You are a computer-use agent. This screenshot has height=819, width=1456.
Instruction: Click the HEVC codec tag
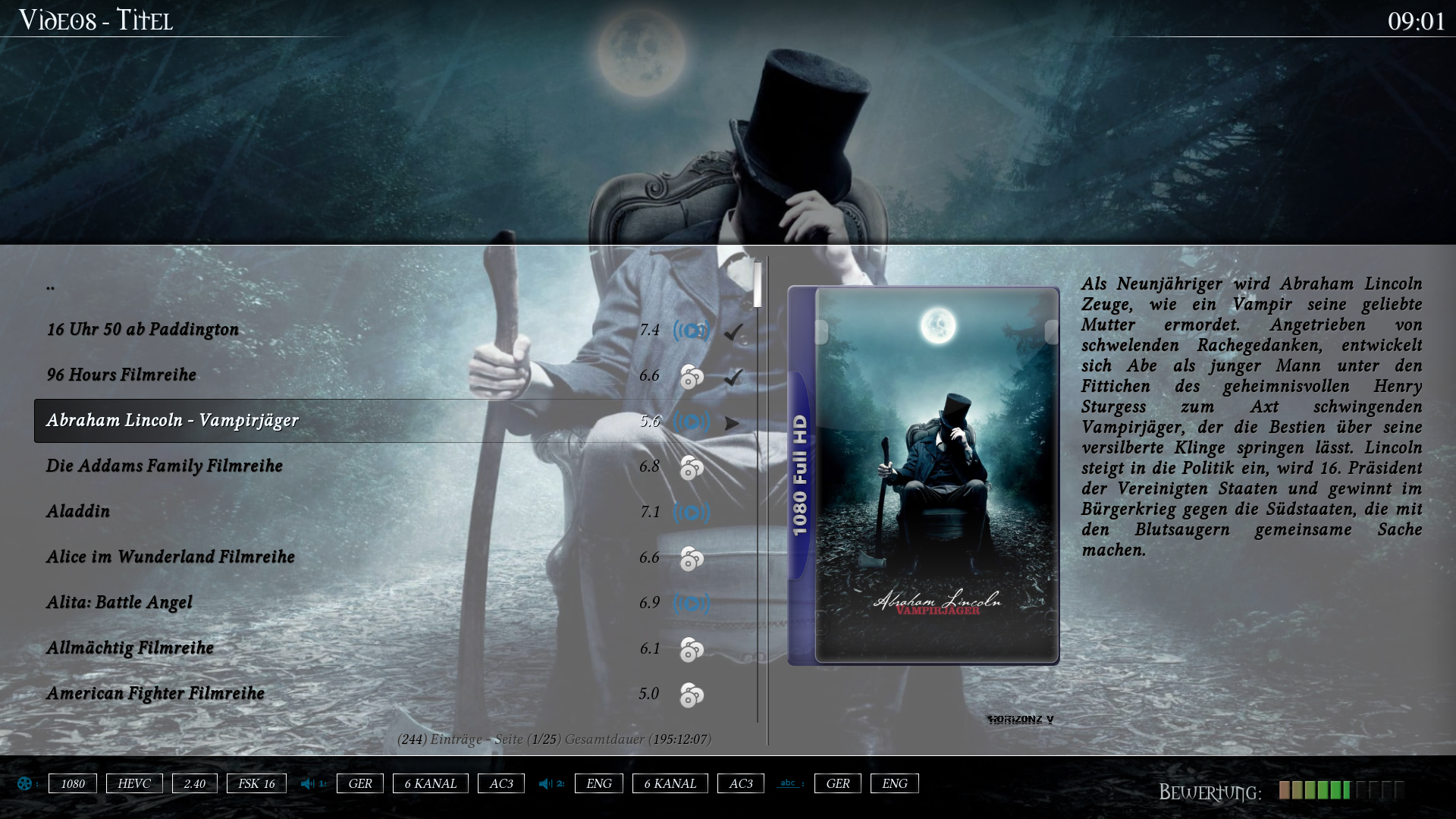134,783
